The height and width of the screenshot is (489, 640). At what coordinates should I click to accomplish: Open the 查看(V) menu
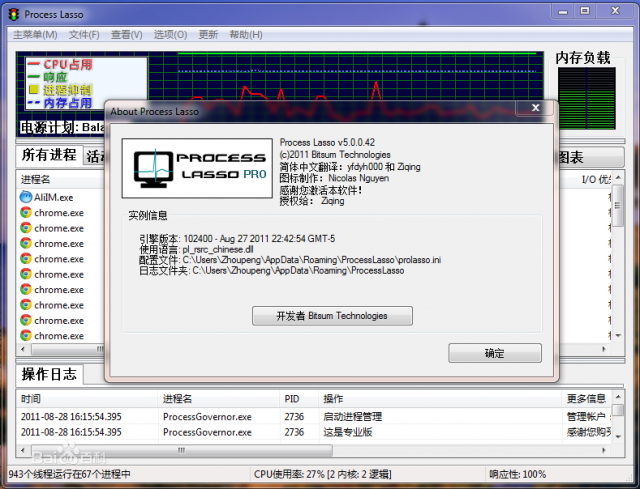[126, 34]
